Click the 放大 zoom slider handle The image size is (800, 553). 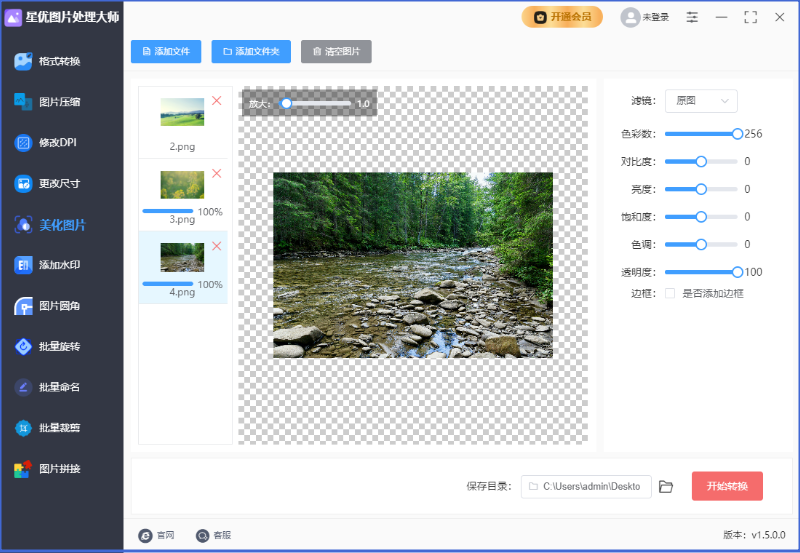point(286,103)
